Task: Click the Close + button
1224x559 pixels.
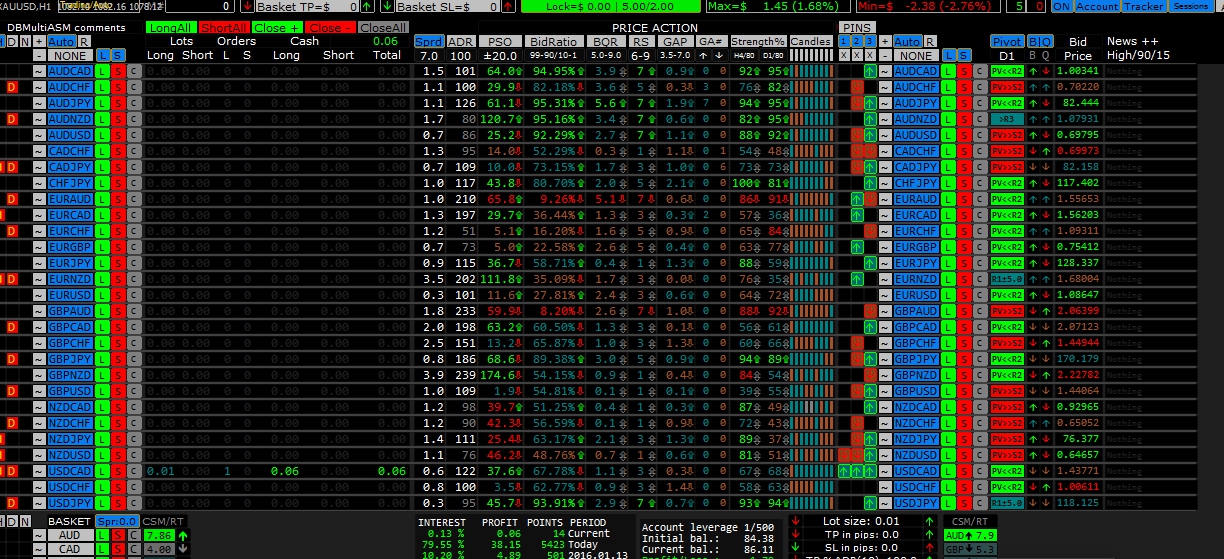Action: pyautogui.click(x=277, y=28)
